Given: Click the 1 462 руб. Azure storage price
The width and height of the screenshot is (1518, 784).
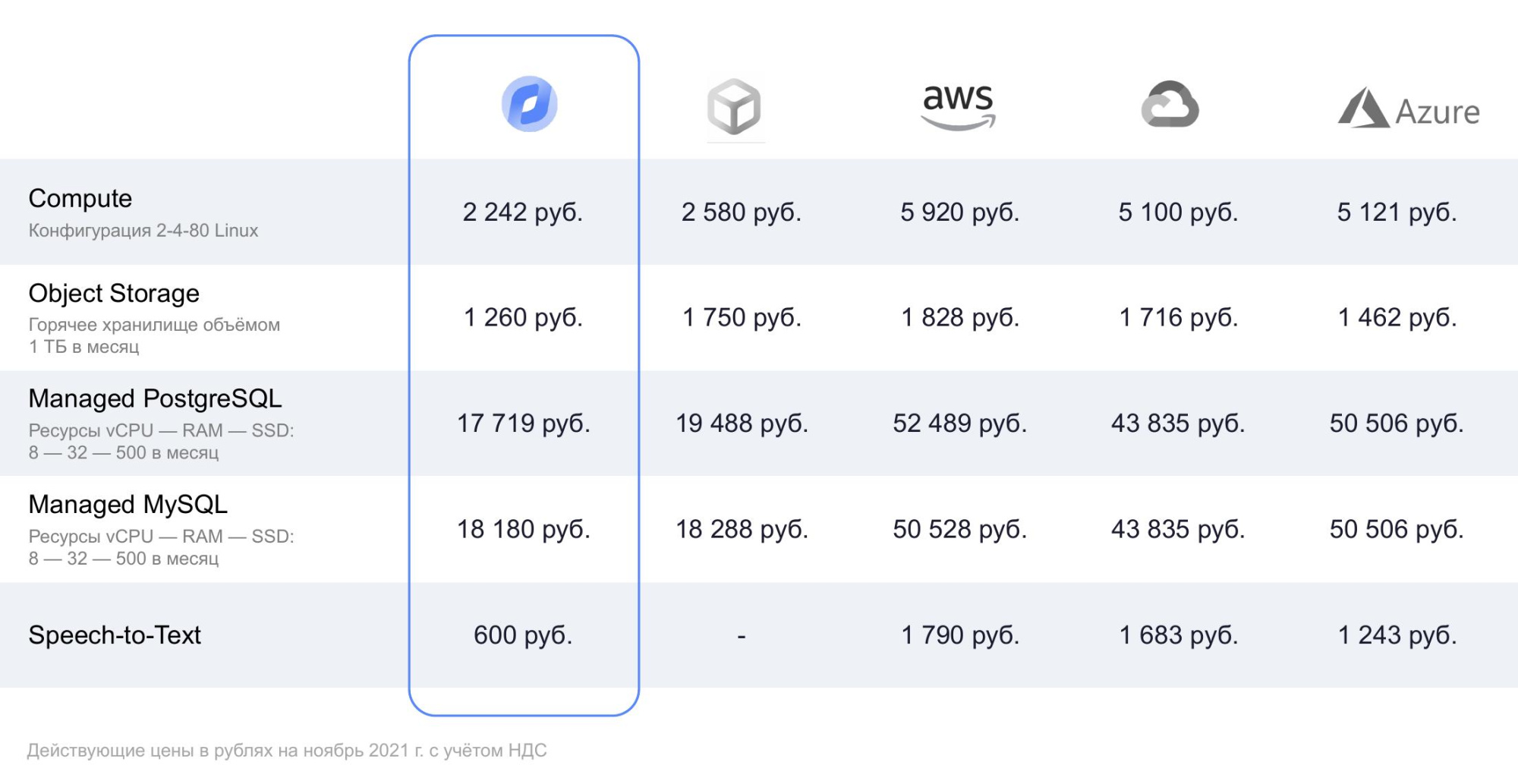Looking at the screenshot, I should pyautogui.click(x=1397, y=317).
